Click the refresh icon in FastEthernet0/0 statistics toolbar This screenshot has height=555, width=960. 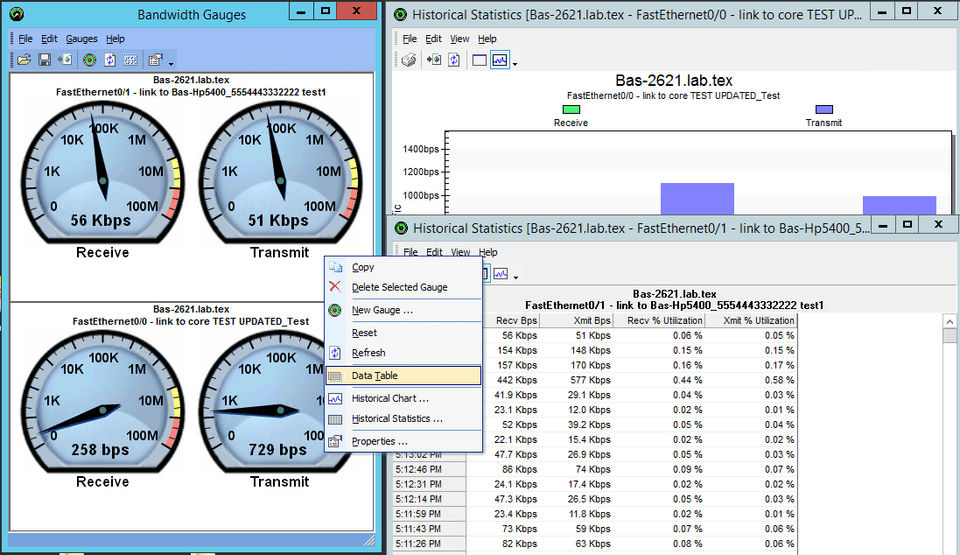coord(454,60)
